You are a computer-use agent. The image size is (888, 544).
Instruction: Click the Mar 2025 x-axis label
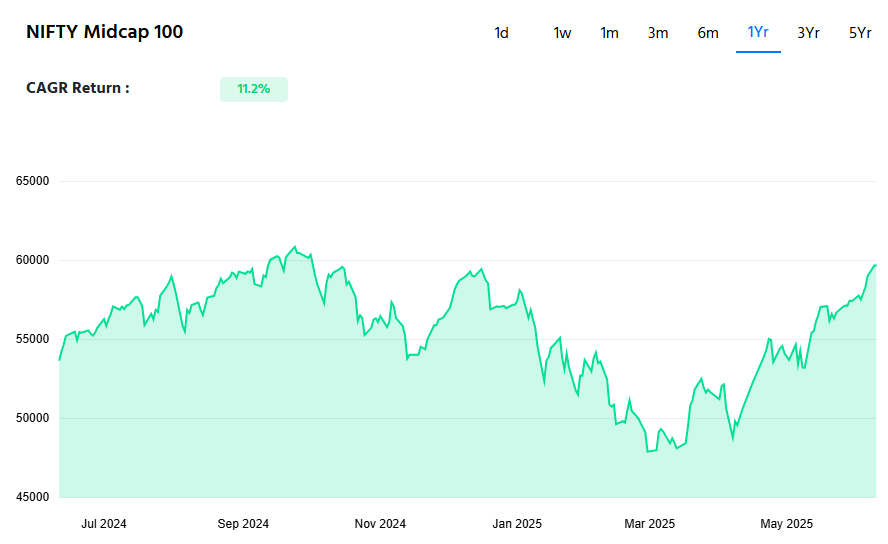[x=650, y=524]
